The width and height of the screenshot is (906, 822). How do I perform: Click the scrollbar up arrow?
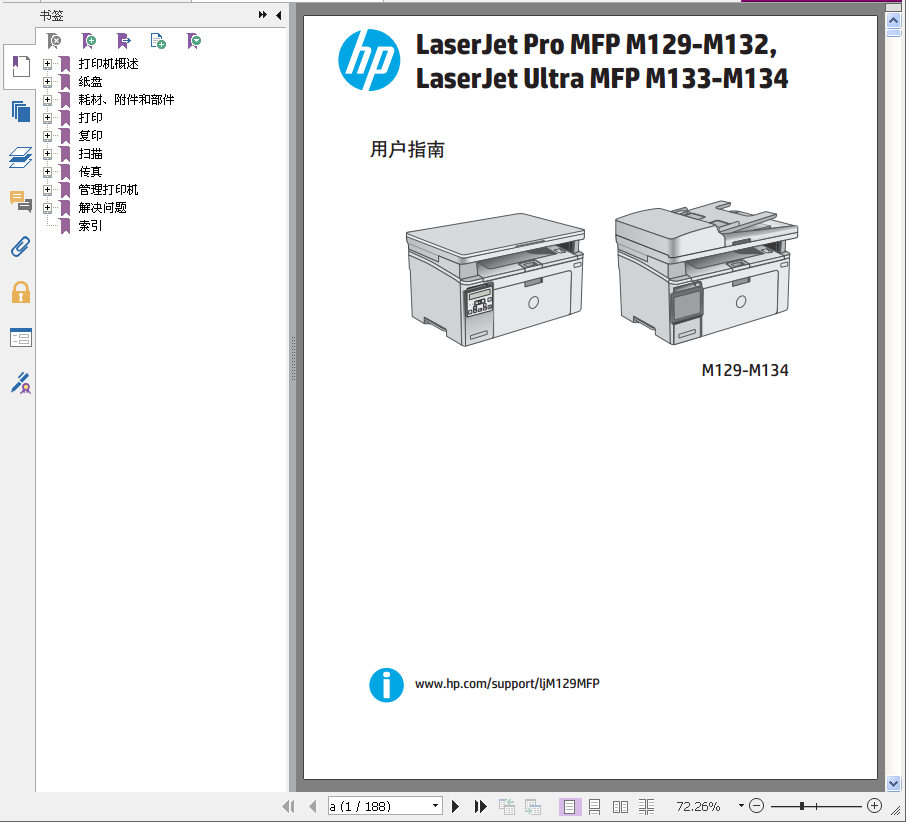point(893,21)
